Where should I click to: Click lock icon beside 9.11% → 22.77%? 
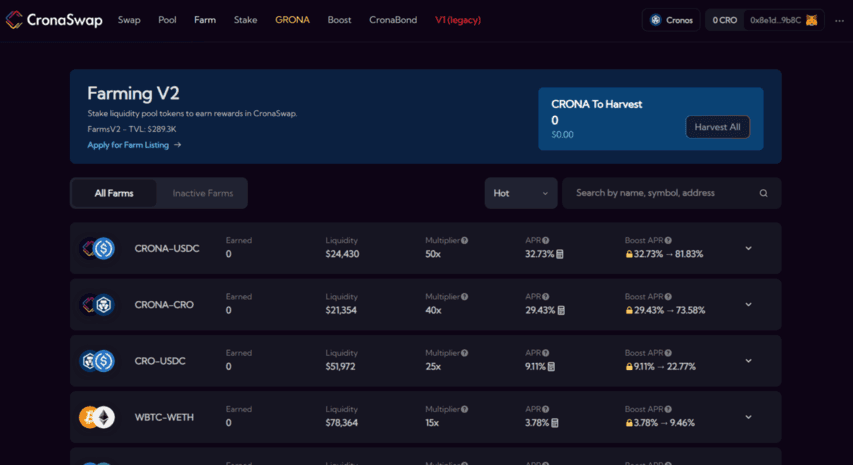629,367
